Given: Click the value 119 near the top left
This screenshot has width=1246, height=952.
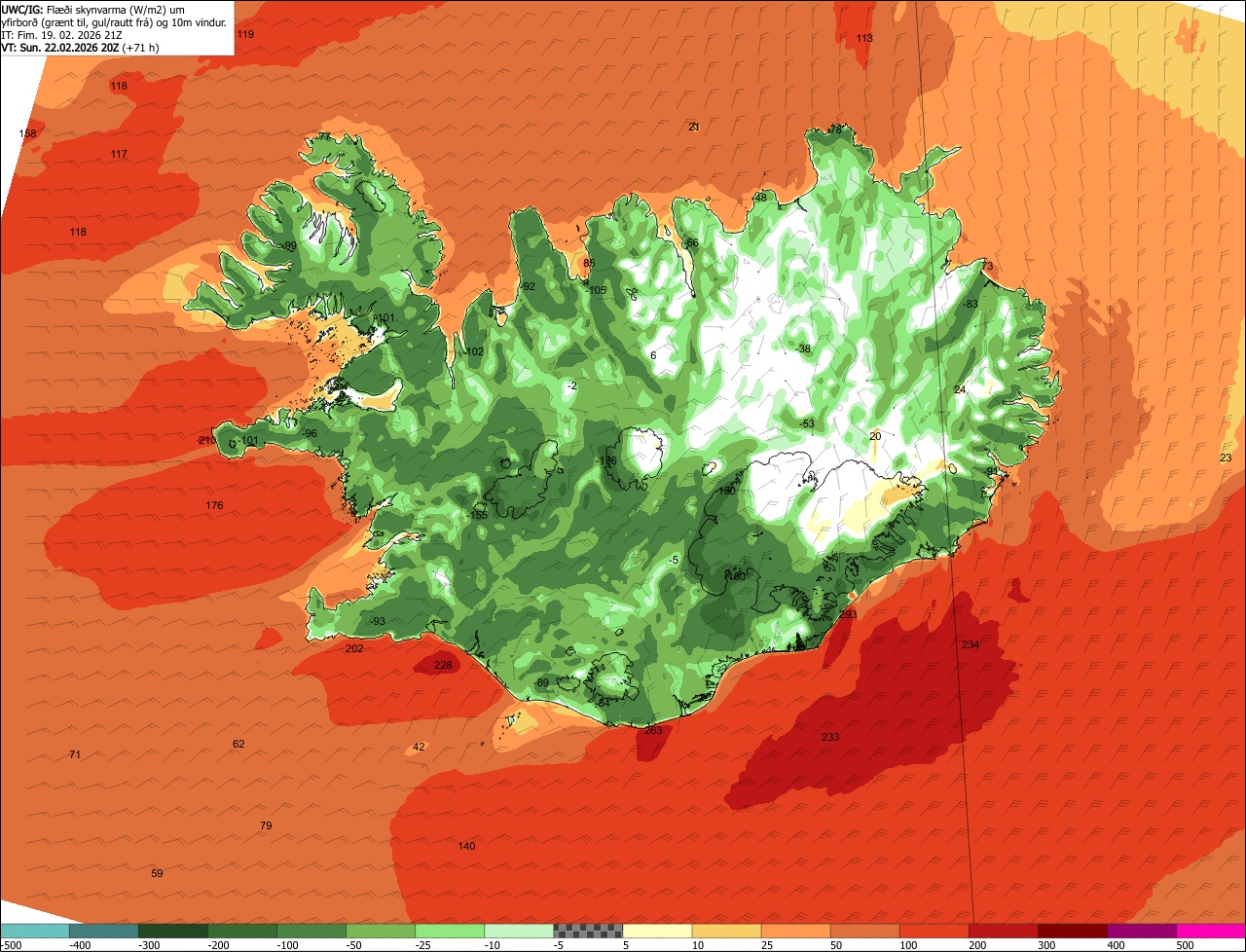Looking at the screenshot, I should [245, 34].
